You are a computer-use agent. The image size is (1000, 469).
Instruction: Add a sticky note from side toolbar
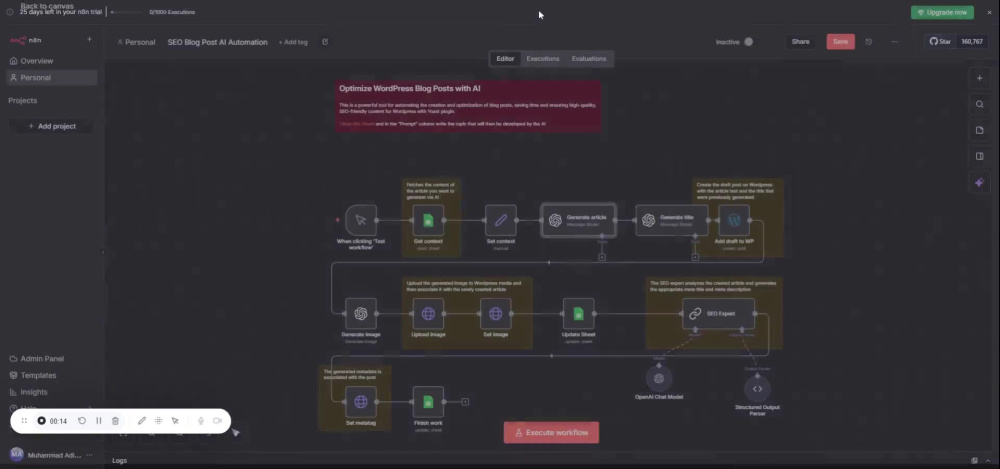point(980,130)
